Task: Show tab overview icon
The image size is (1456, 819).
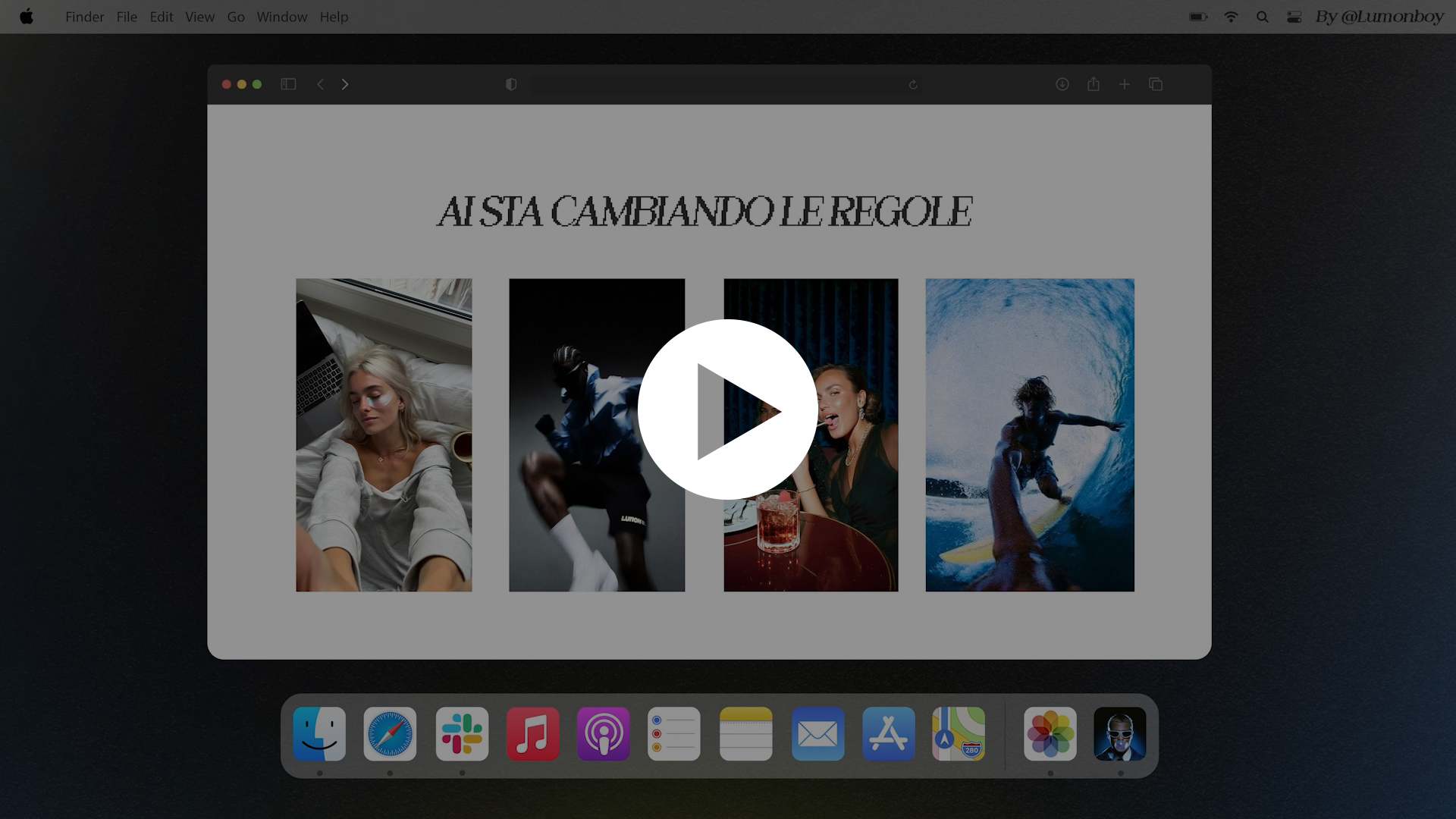Action: 1156,84
